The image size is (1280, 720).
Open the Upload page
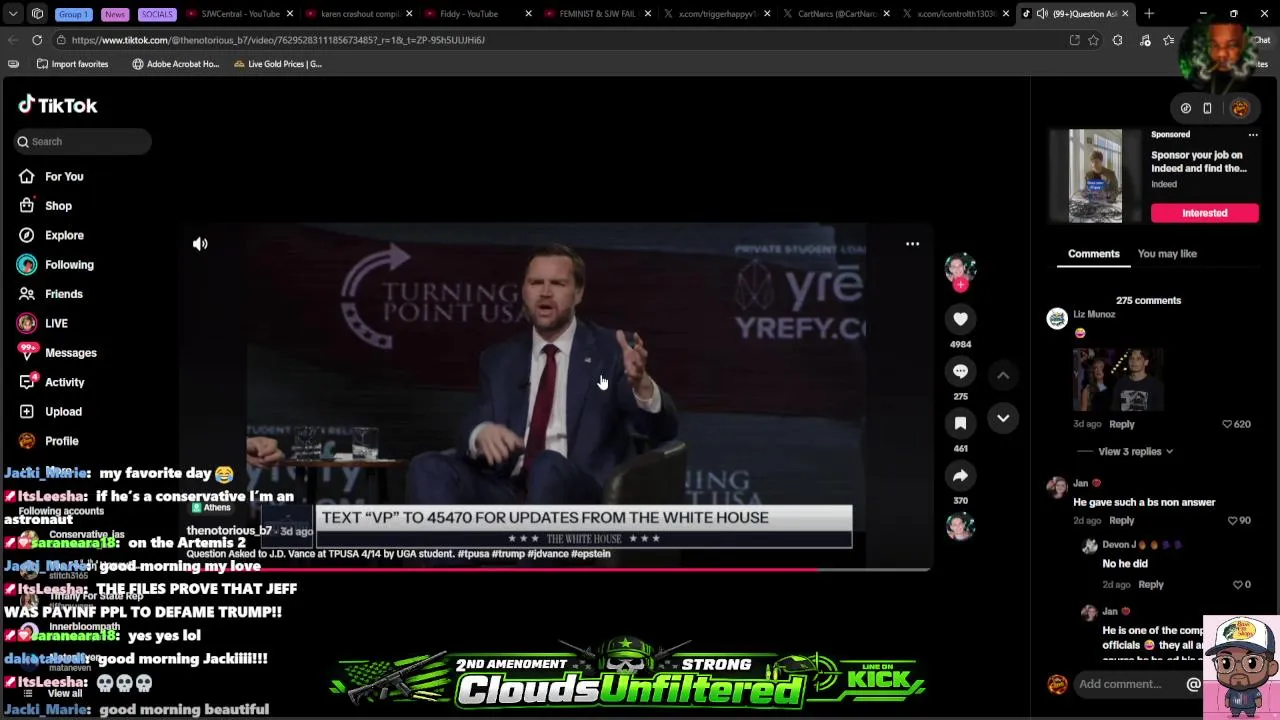click(63, 412)
